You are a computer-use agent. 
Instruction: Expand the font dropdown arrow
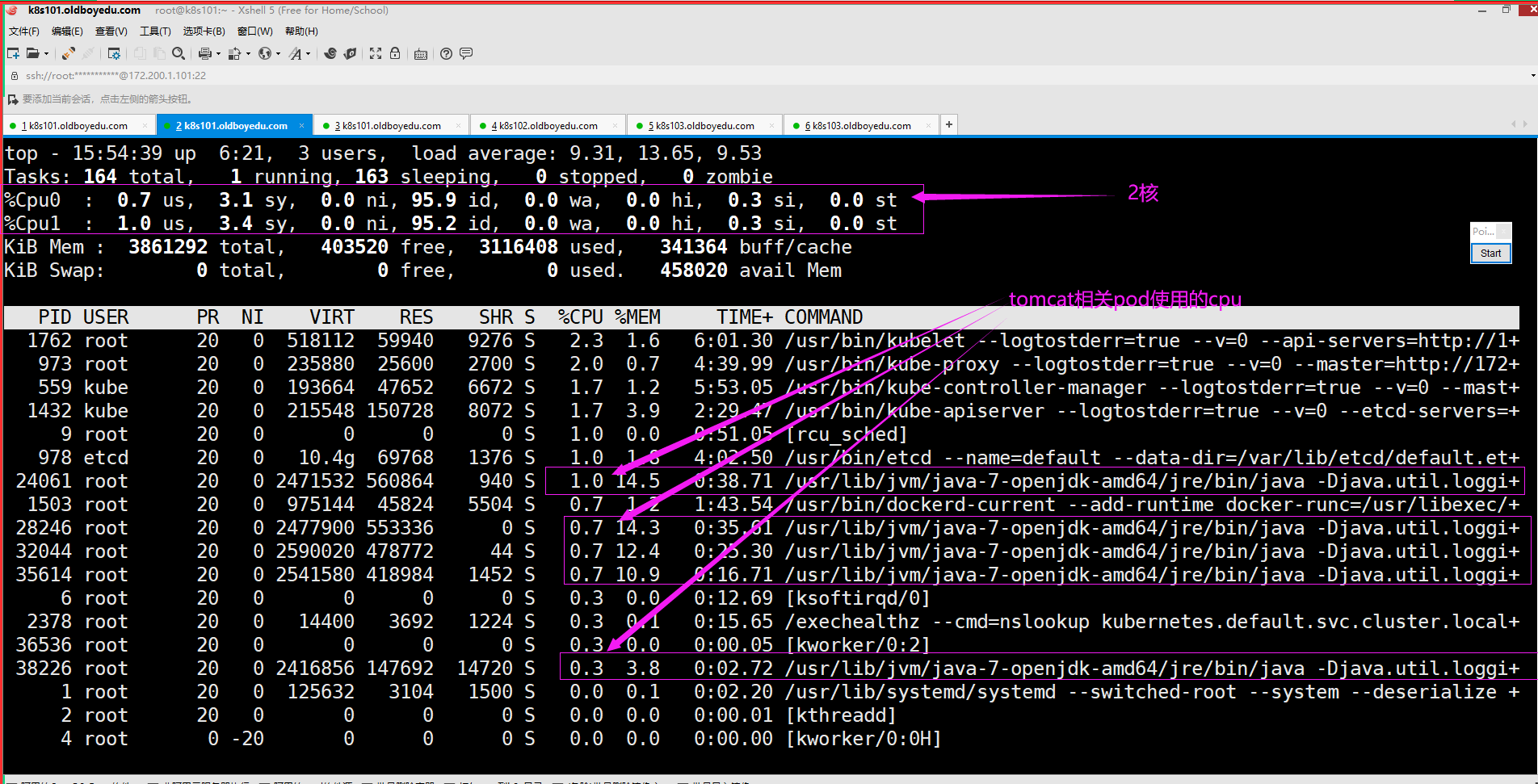click(308, 54)
